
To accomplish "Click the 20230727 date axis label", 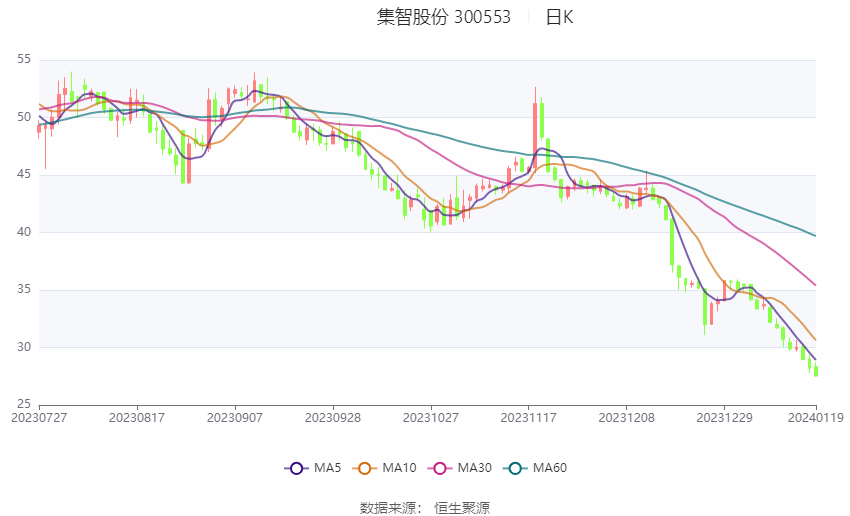I will [x=39, y=418].
